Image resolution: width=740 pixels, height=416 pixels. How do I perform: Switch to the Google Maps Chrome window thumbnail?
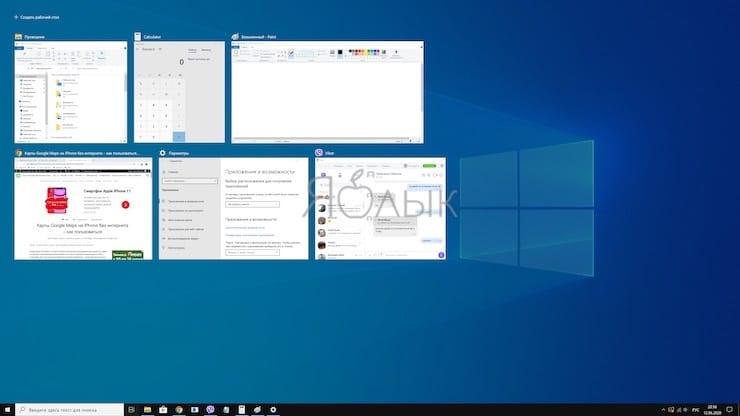[x=83, y=208]
